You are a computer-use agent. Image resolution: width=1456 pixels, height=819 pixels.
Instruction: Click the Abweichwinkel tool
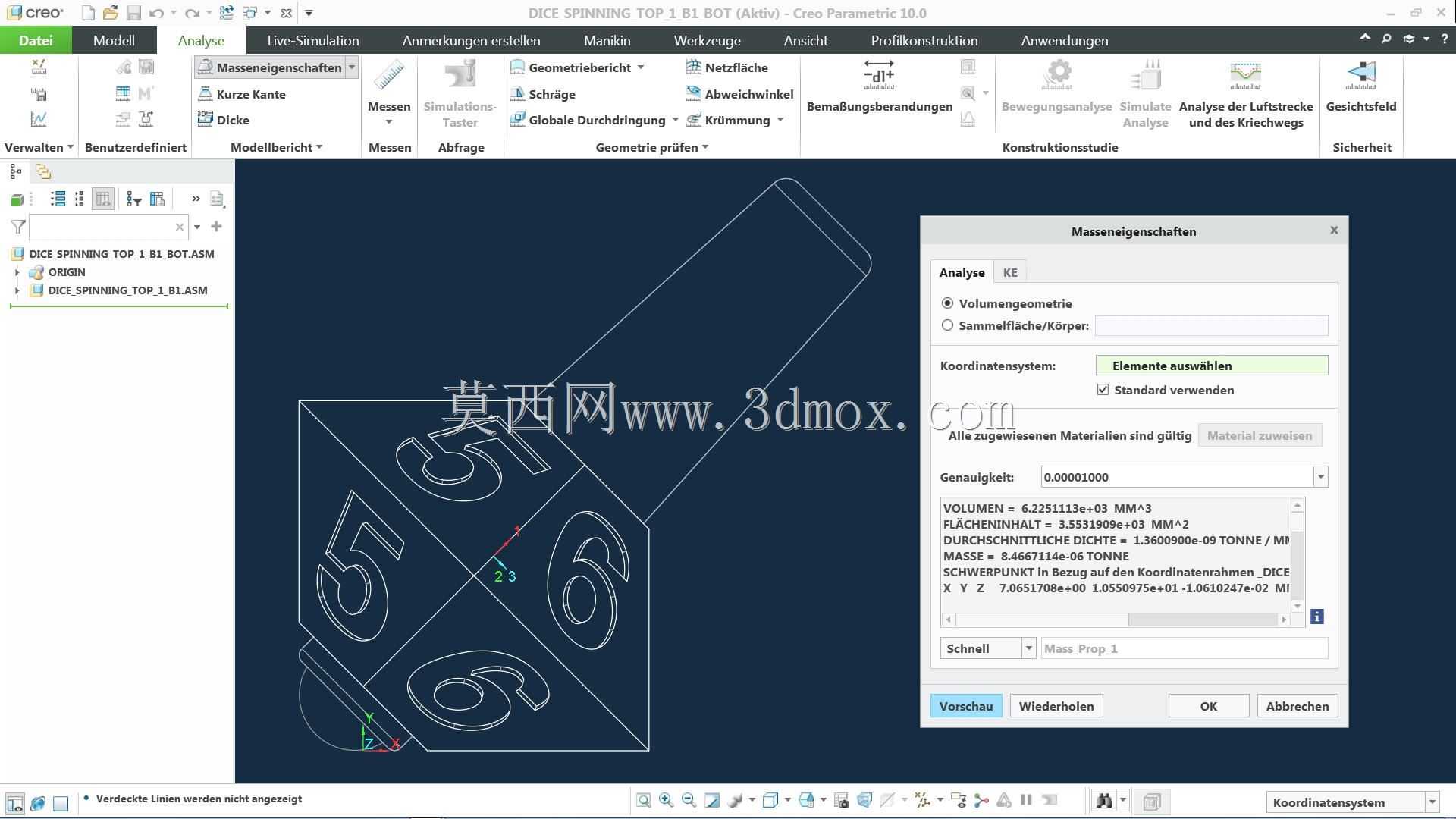coord(740,94)
